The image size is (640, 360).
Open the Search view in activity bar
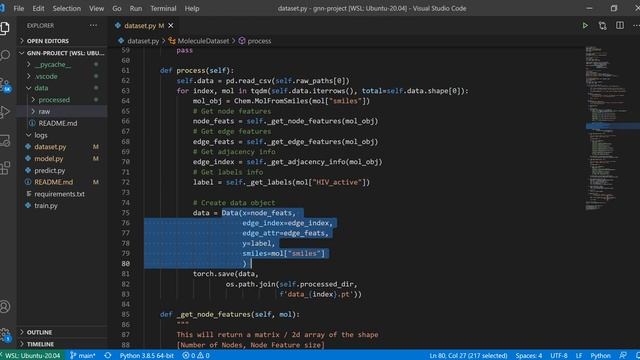point(5,56)
